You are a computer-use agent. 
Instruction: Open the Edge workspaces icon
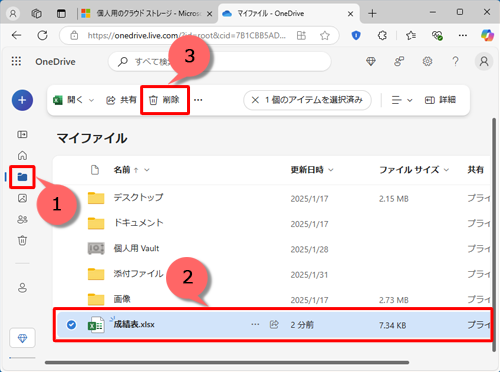click(x=36, y=14)
